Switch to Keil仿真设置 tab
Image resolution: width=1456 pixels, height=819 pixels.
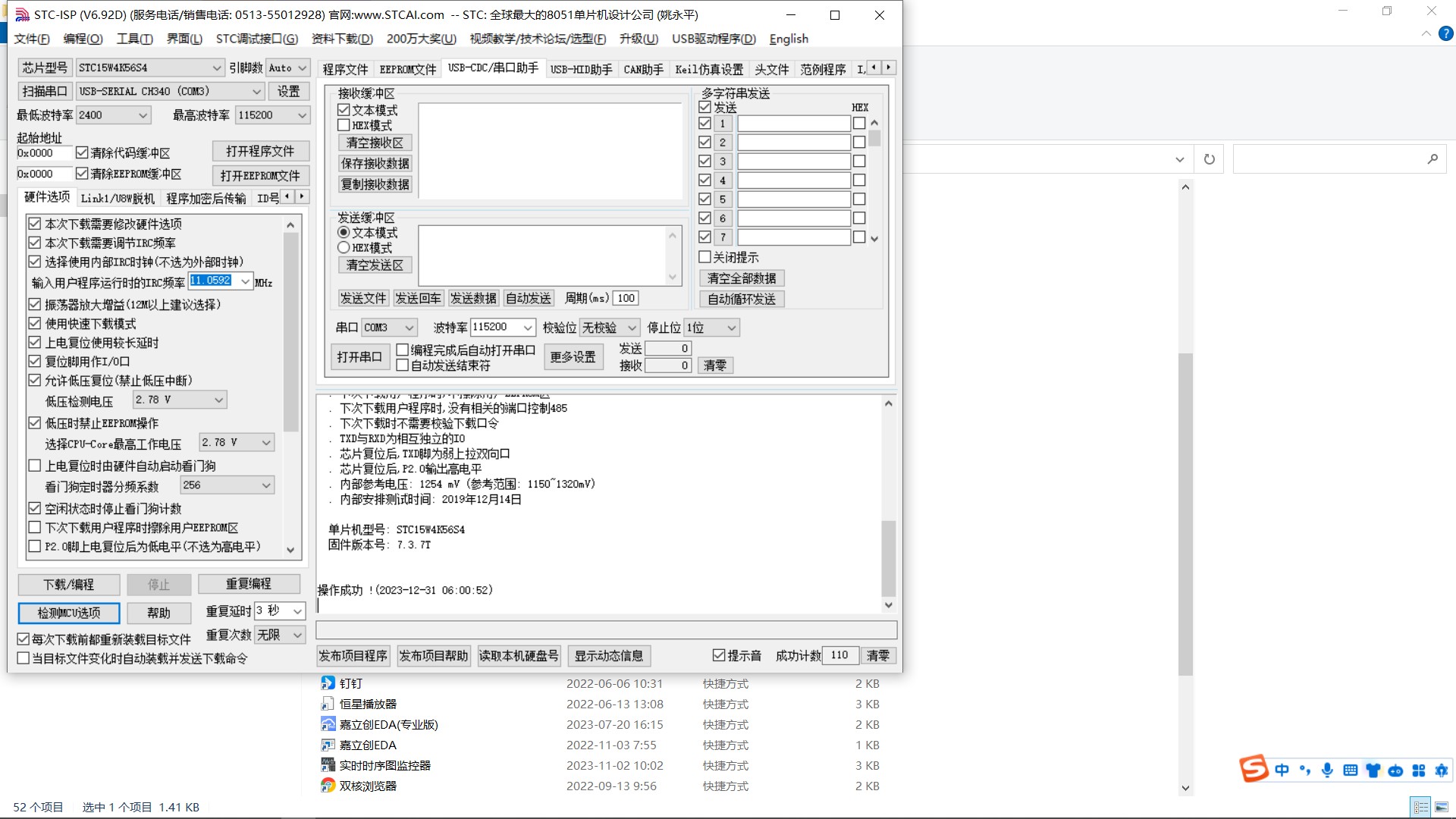point(709,69)
